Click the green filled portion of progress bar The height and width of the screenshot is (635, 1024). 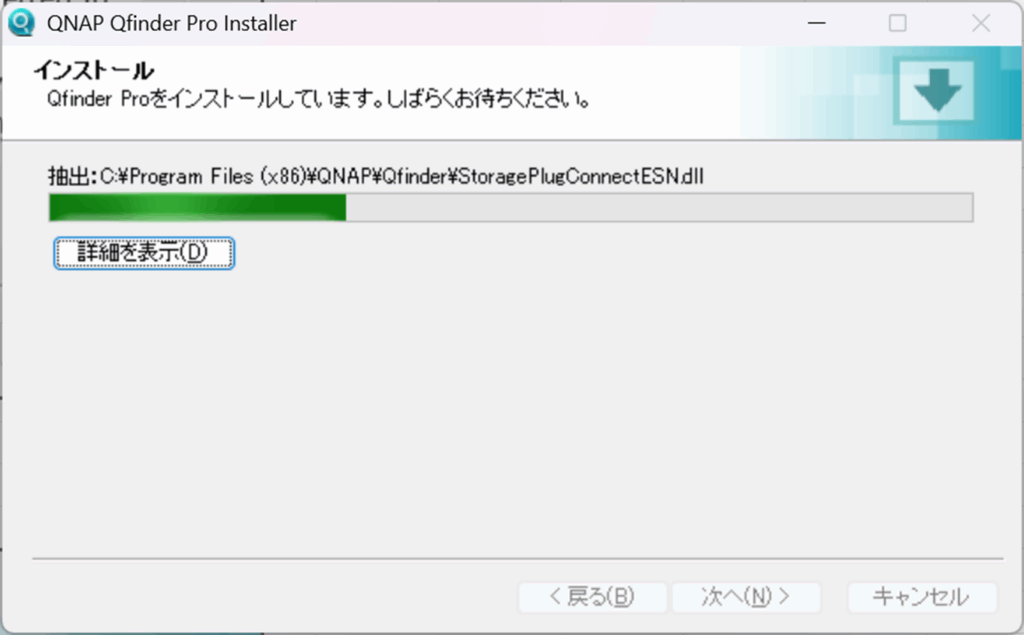(x=197, y=208)
